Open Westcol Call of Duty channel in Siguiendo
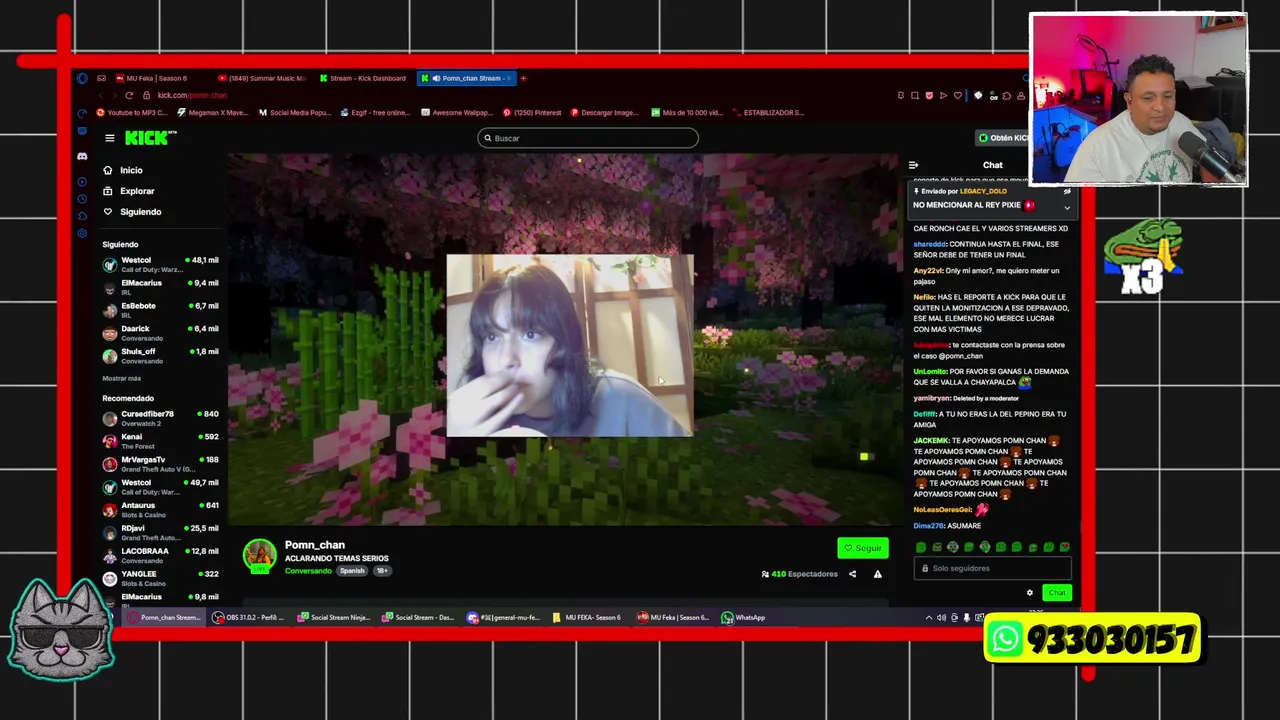Screen dimensions: 1280x720 coord(160,264)
